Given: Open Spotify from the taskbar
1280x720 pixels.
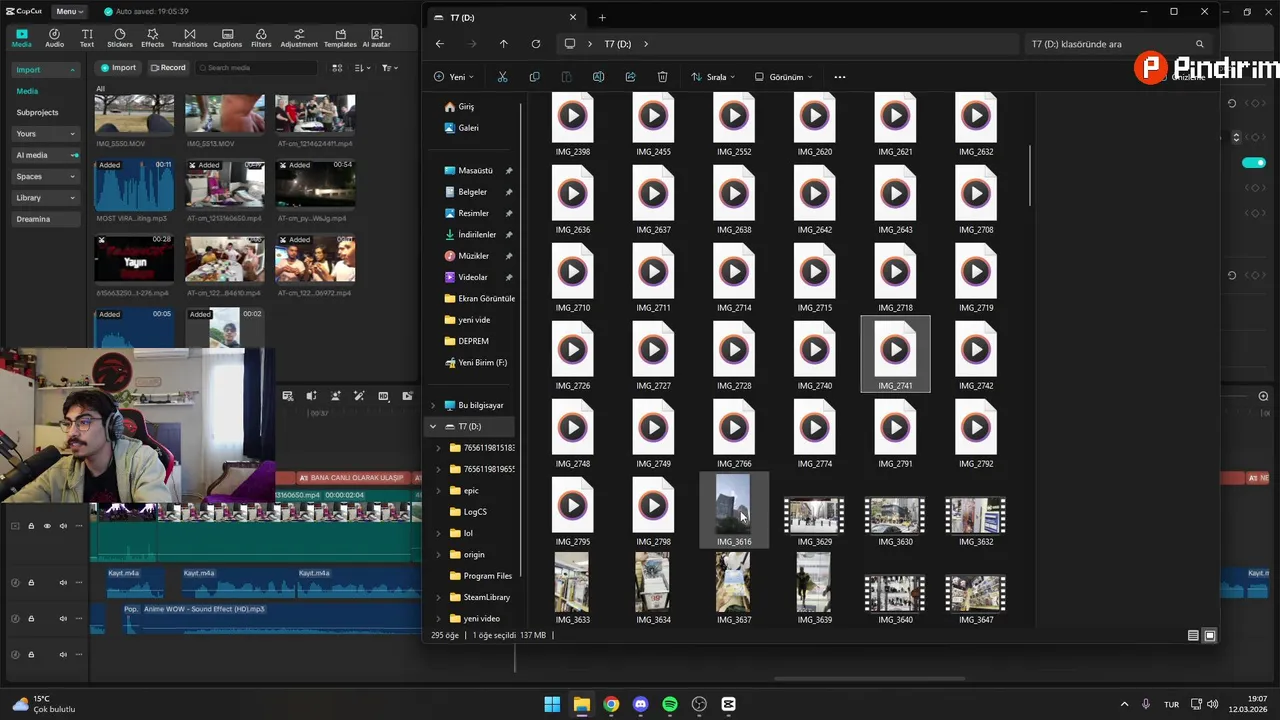Looking at the screenshot, I should tap(670, 704).
